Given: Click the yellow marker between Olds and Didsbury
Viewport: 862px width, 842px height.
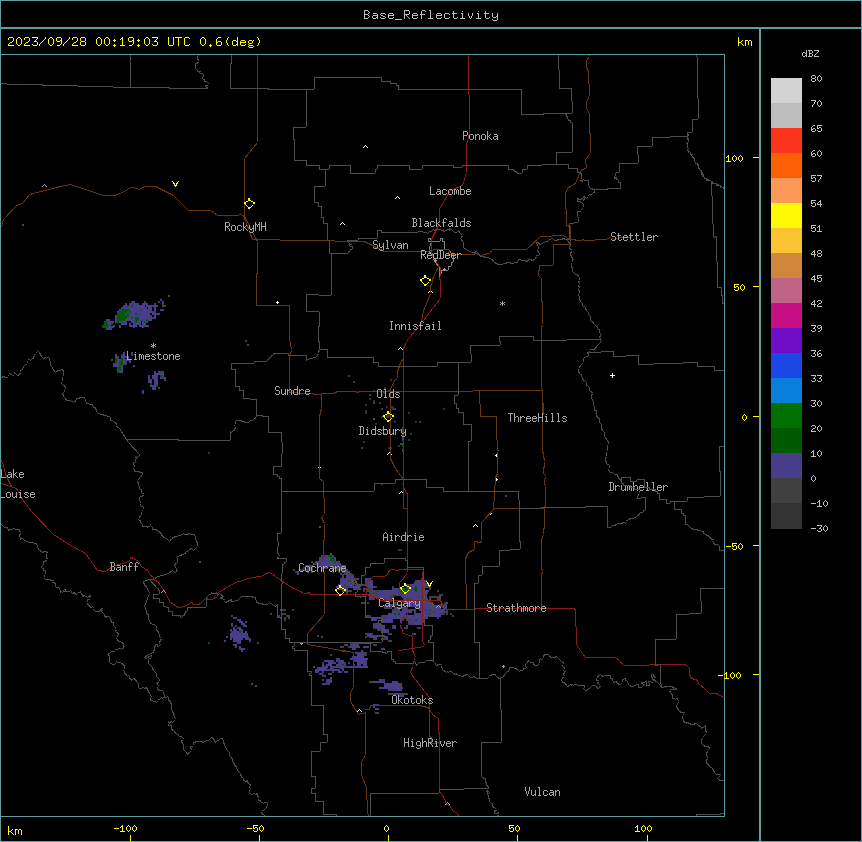Looking at the screenshot, I should point(388,417).
